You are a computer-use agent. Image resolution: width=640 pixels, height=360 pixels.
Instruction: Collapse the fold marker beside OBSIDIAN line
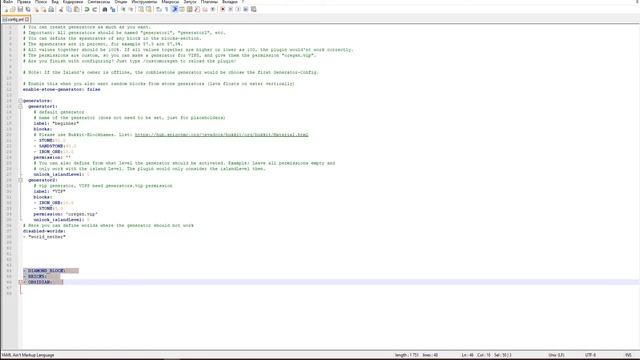(x=20, y=282)
